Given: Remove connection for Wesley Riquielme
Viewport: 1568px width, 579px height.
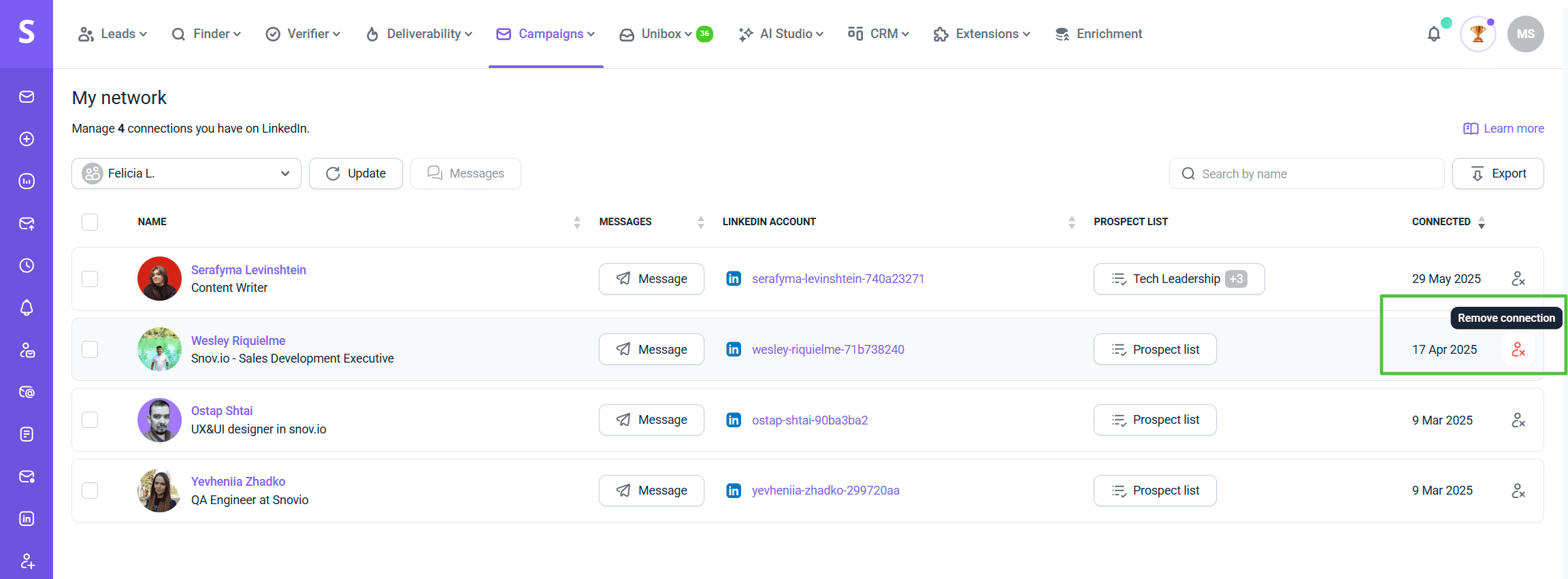Looking at the screenshot, I should [1518, 350].
